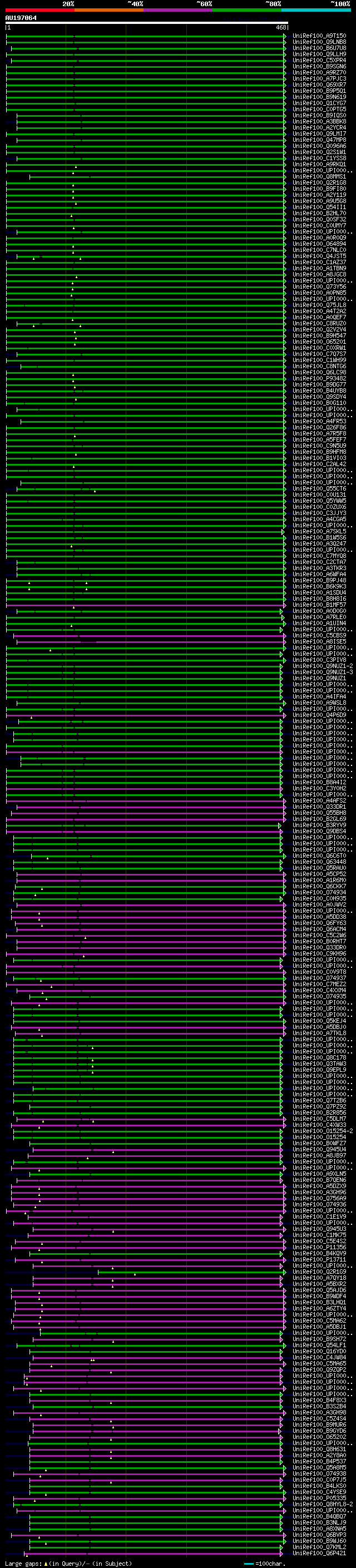Viewport: 356px width, 1568px height.
Task: Select the UniRef100_A7SKL5 label
Action: tap(319, 531)
